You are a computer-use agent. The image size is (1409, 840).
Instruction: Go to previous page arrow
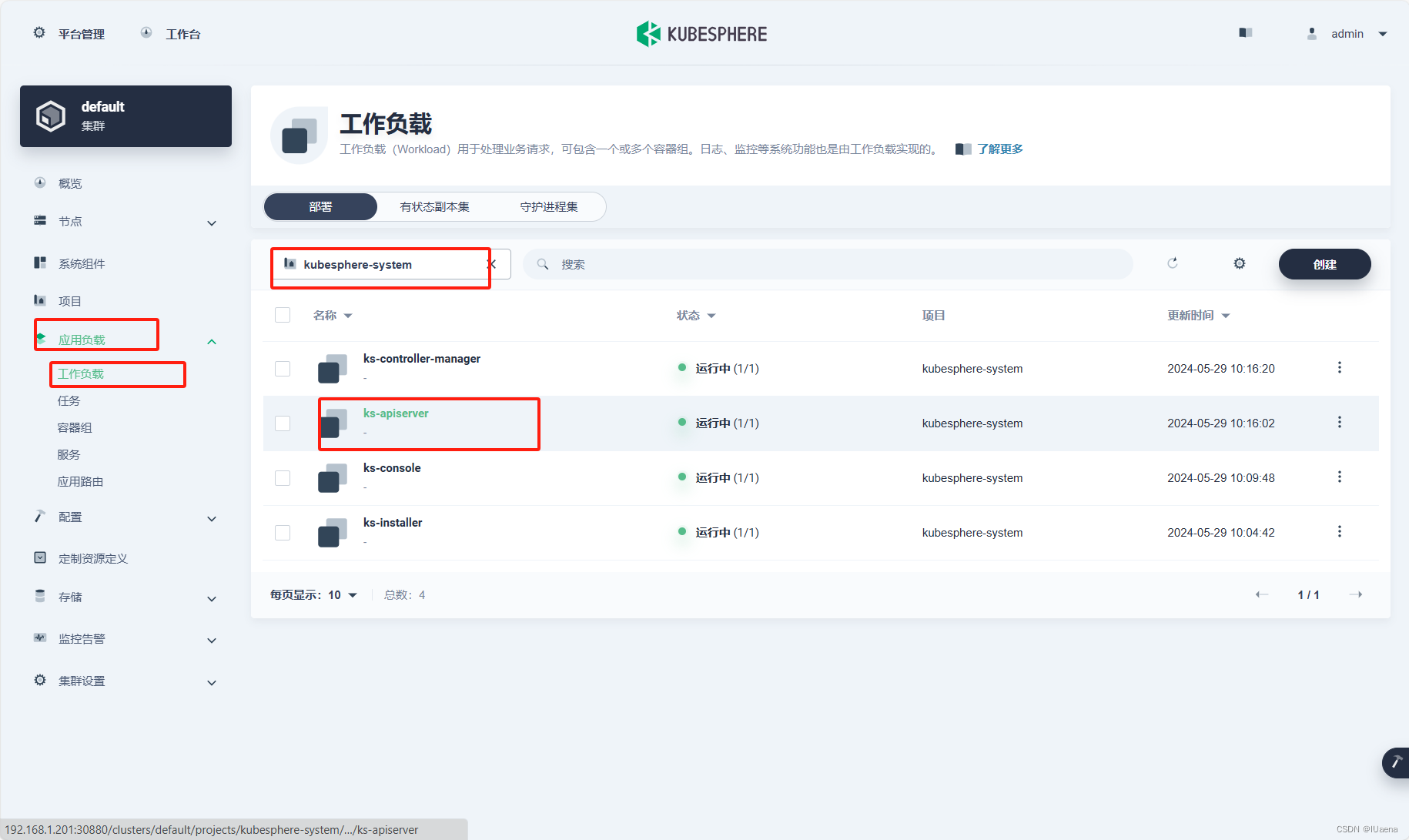point(1261,594)
